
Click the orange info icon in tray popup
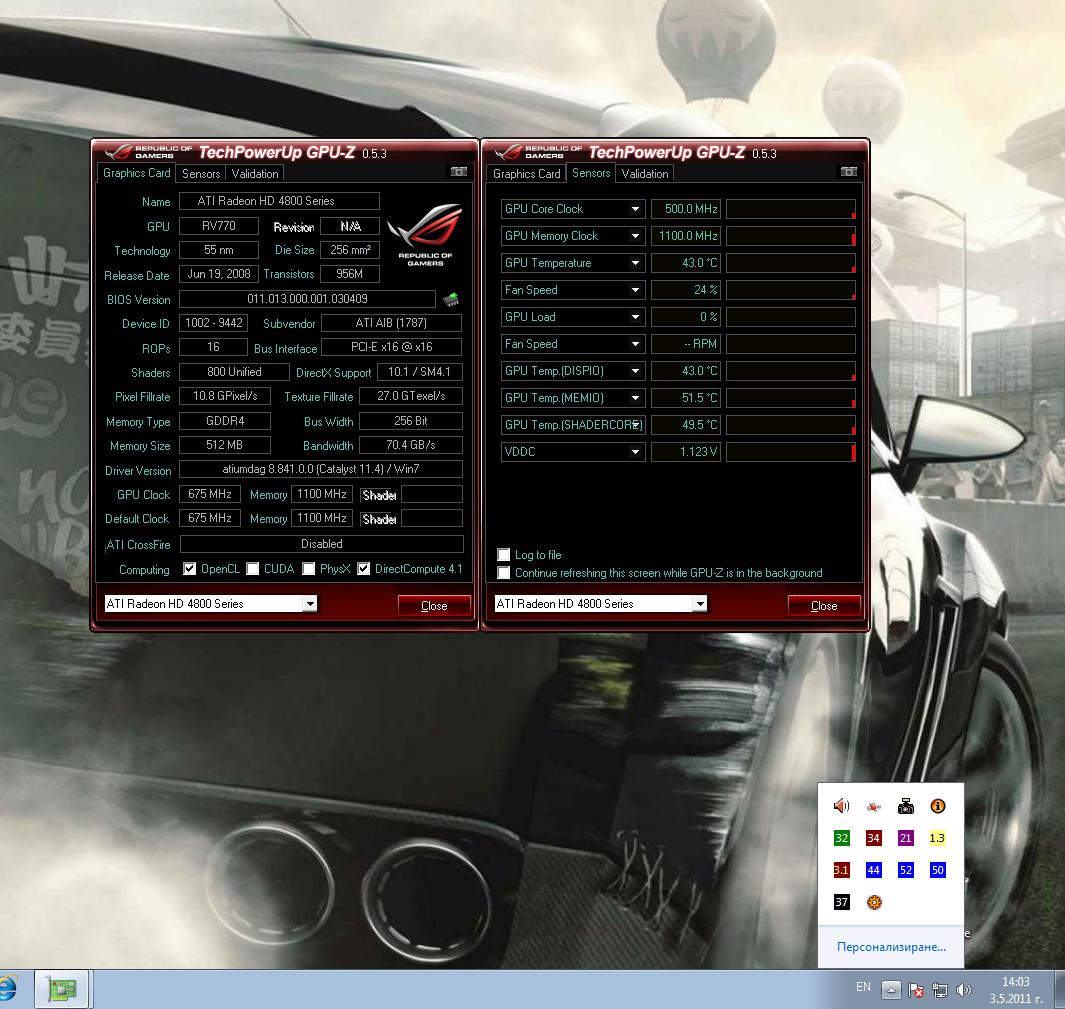(x=937, y=806)
